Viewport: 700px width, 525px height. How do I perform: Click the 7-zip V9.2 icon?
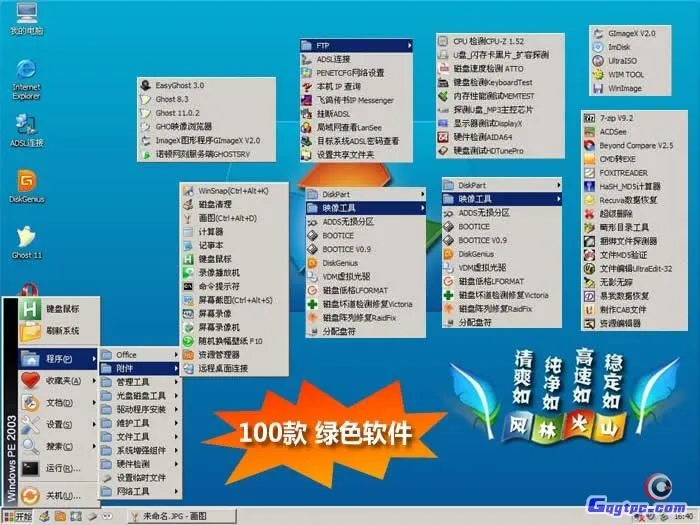pos(590,118)
